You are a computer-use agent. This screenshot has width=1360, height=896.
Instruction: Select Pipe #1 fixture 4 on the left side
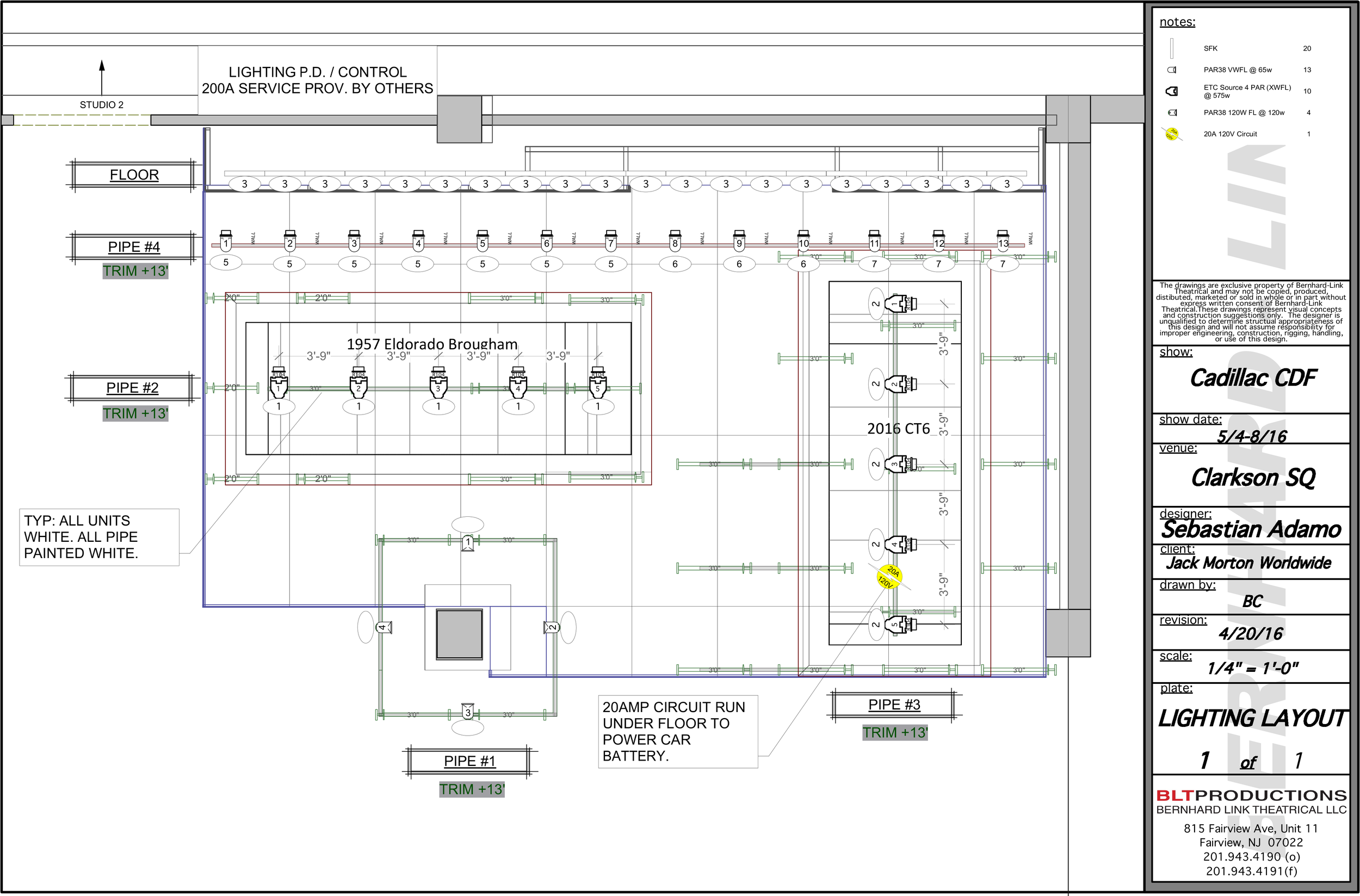[x=384, y=627]
